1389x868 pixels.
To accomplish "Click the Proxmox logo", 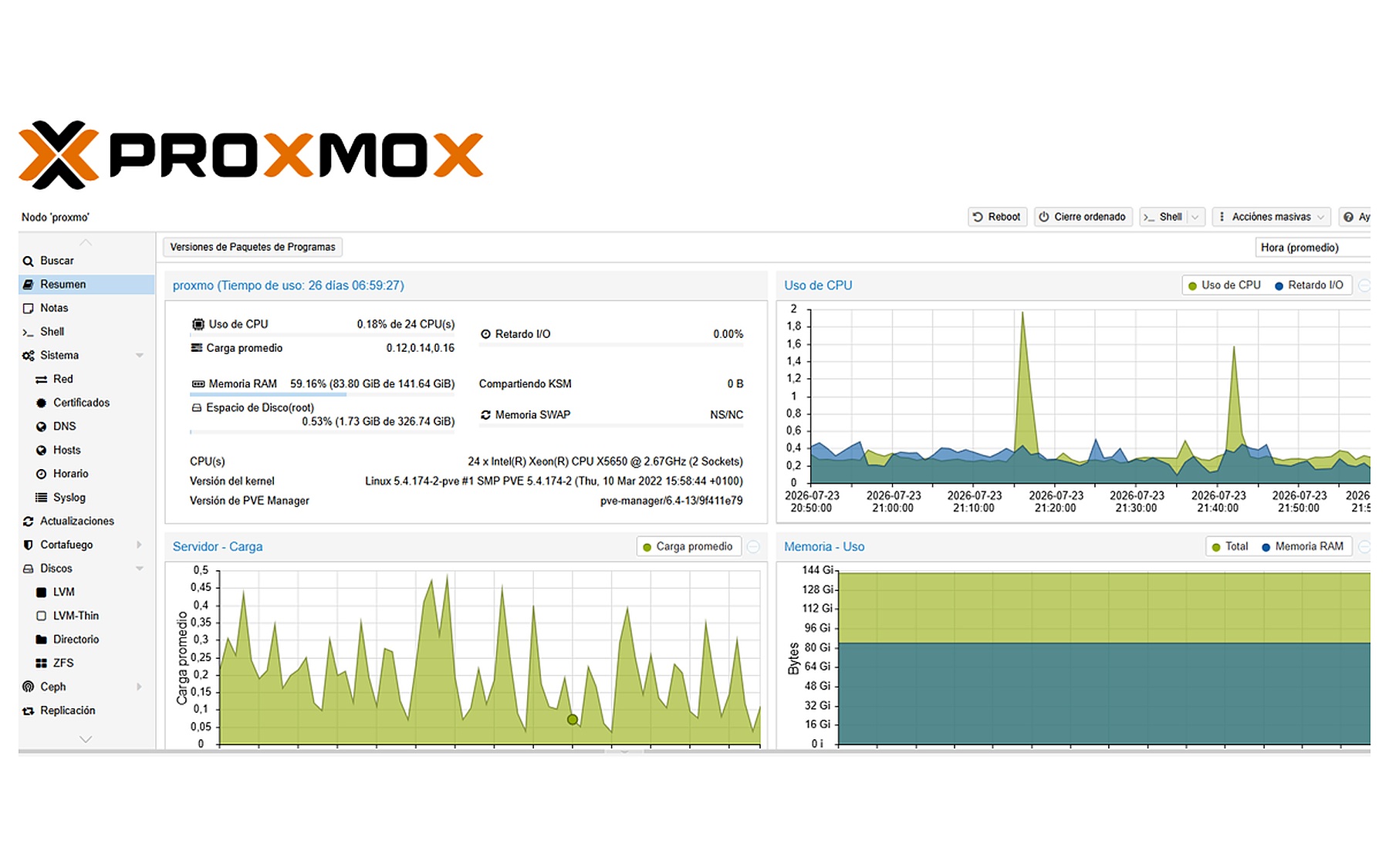I will (x=251, y=155).
